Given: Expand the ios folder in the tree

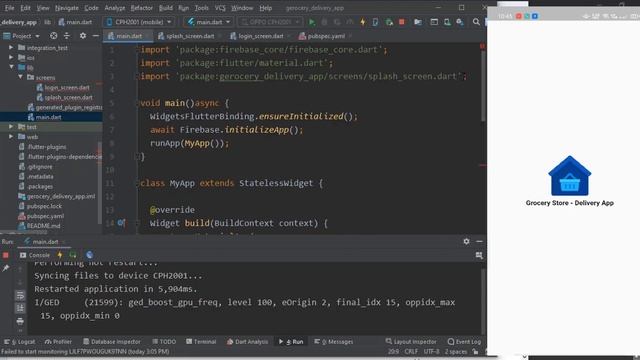Looking at the screenshot, I should tap(11, 58).
